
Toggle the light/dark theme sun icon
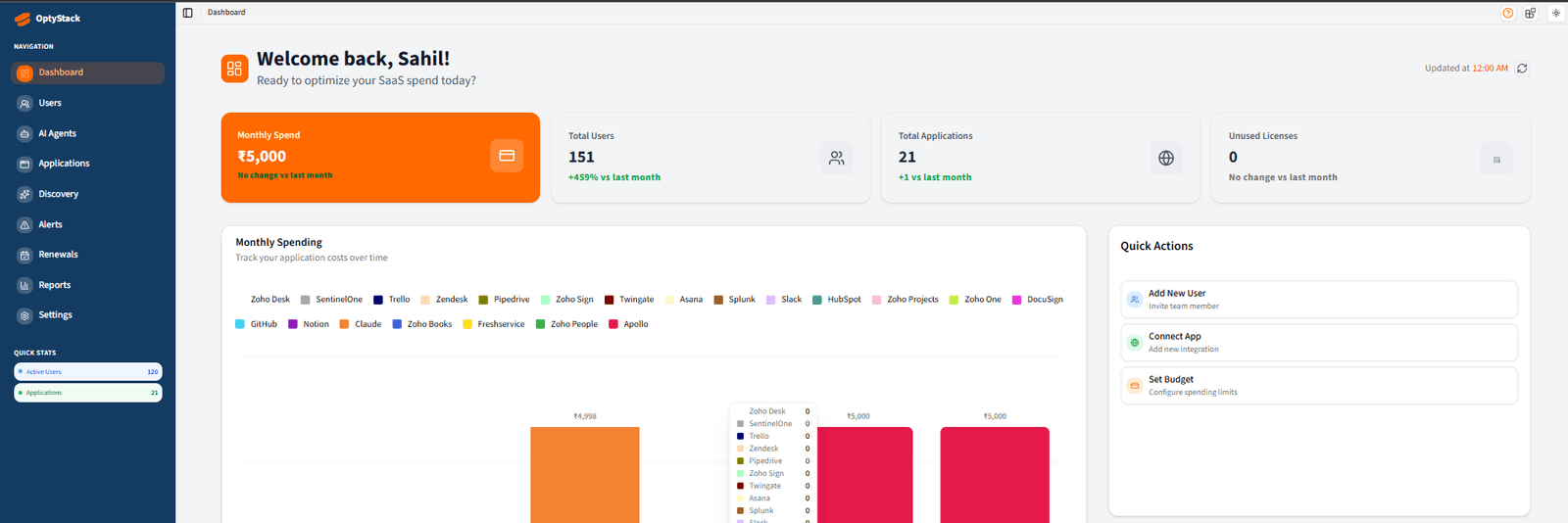click(1555, 13)
